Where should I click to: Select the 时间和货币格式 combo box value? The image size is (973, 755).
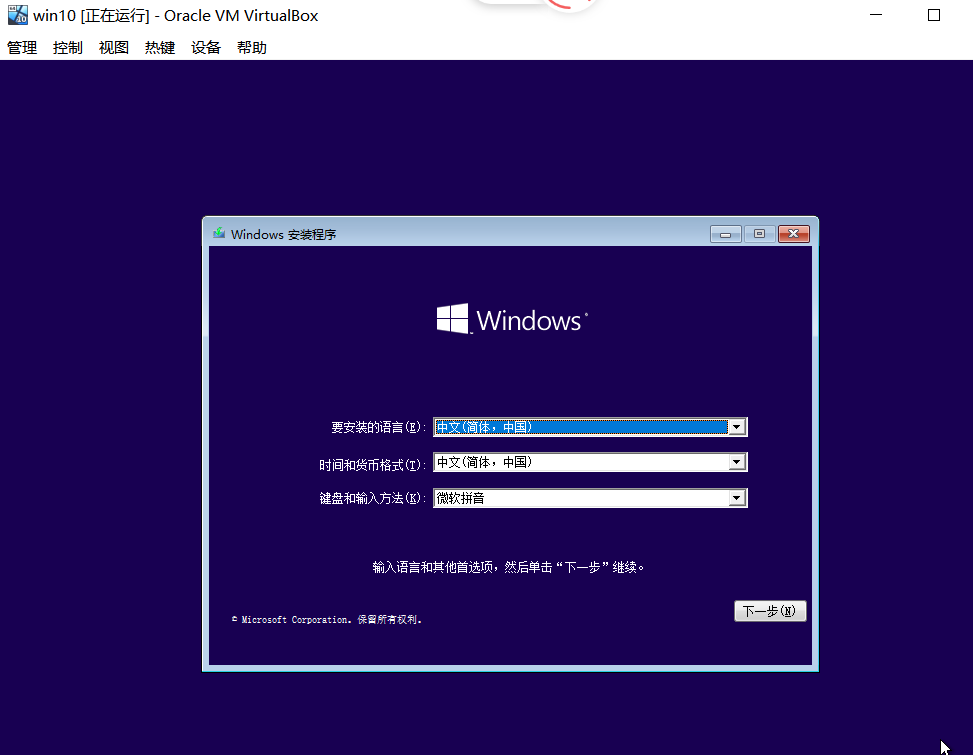click(590, 462)
